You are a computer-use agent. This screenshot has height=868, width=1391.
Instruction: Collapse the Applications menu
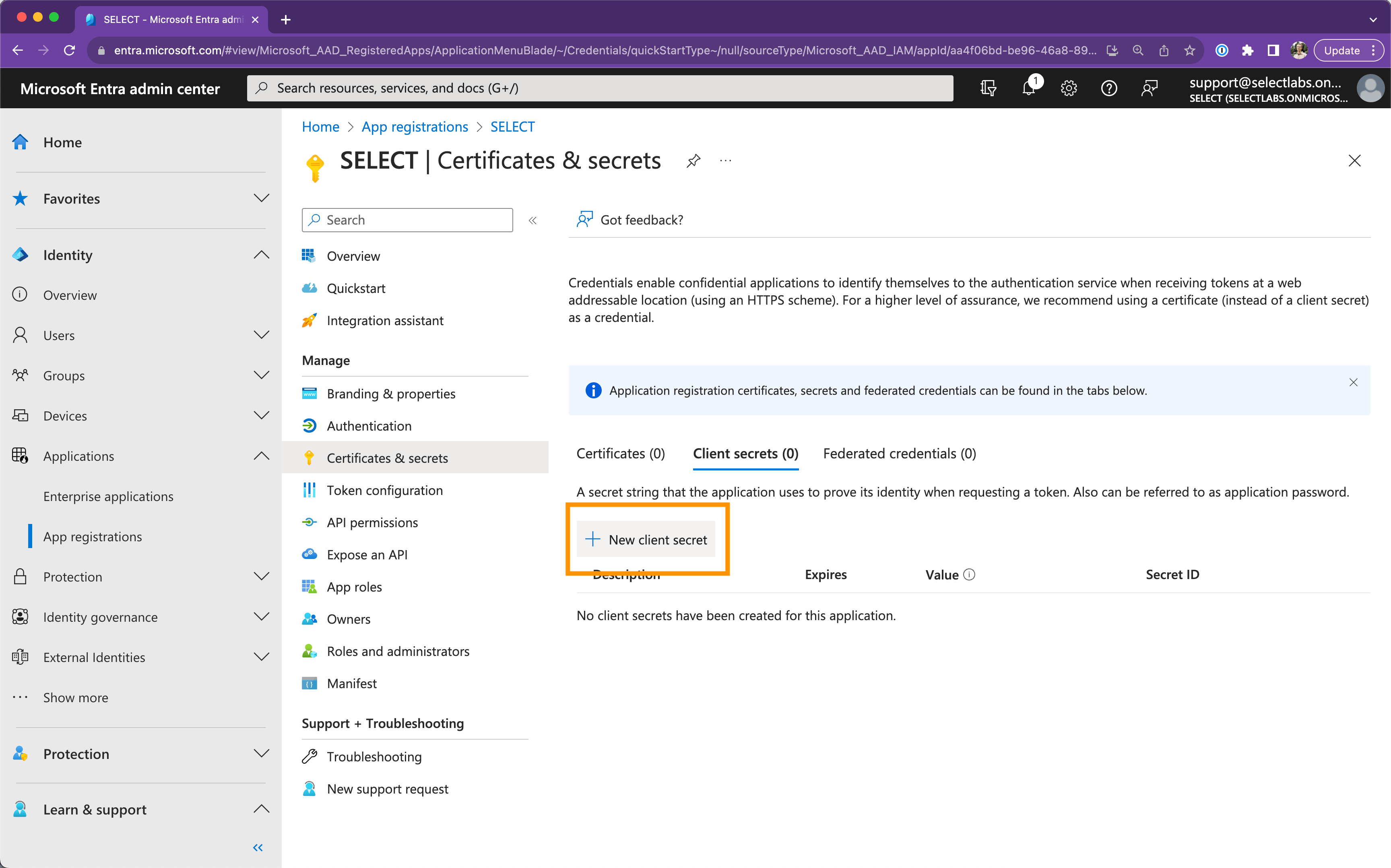(261, 456)
